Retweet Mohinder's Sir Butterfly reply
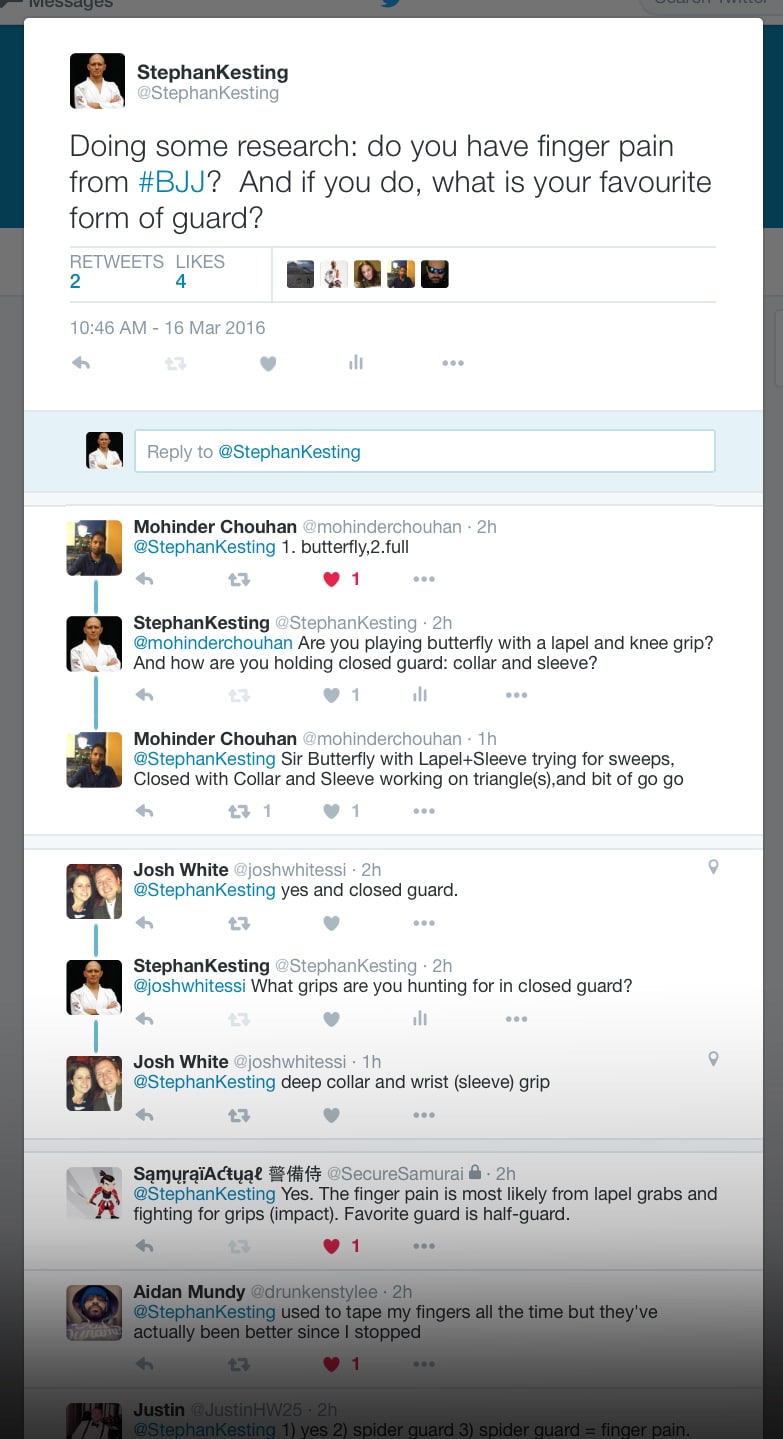The image size is (783, 1439). pyautogui.click(x=239, y=812)
